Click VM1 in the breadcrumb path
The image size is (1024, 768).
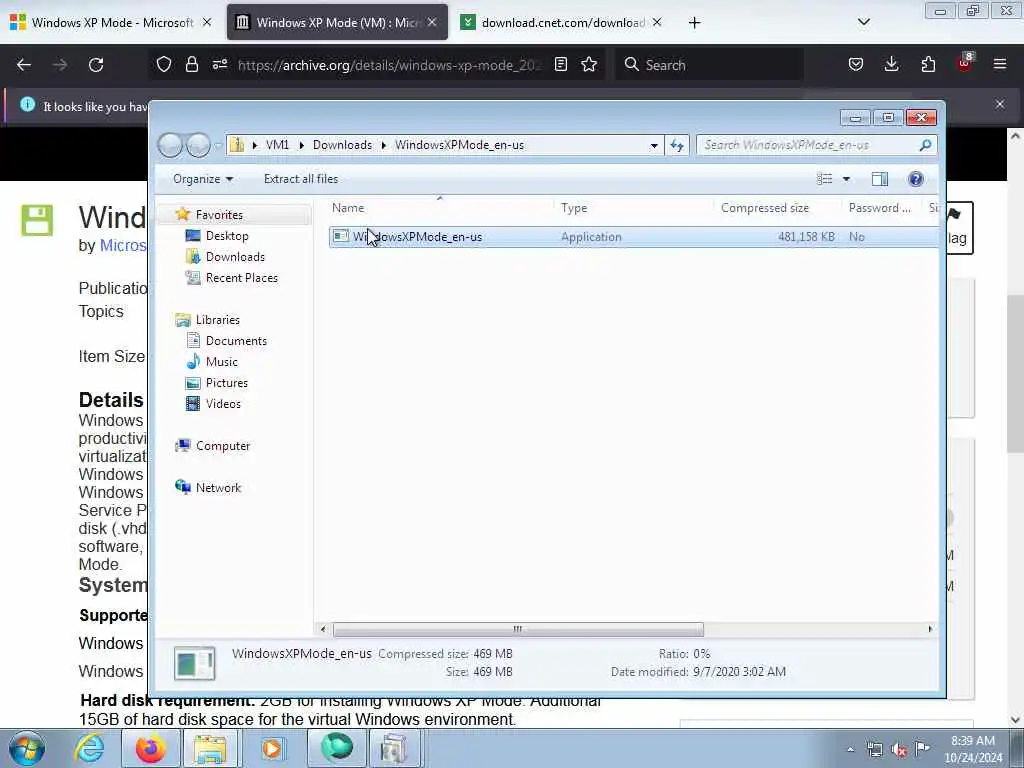coord(277,145)
